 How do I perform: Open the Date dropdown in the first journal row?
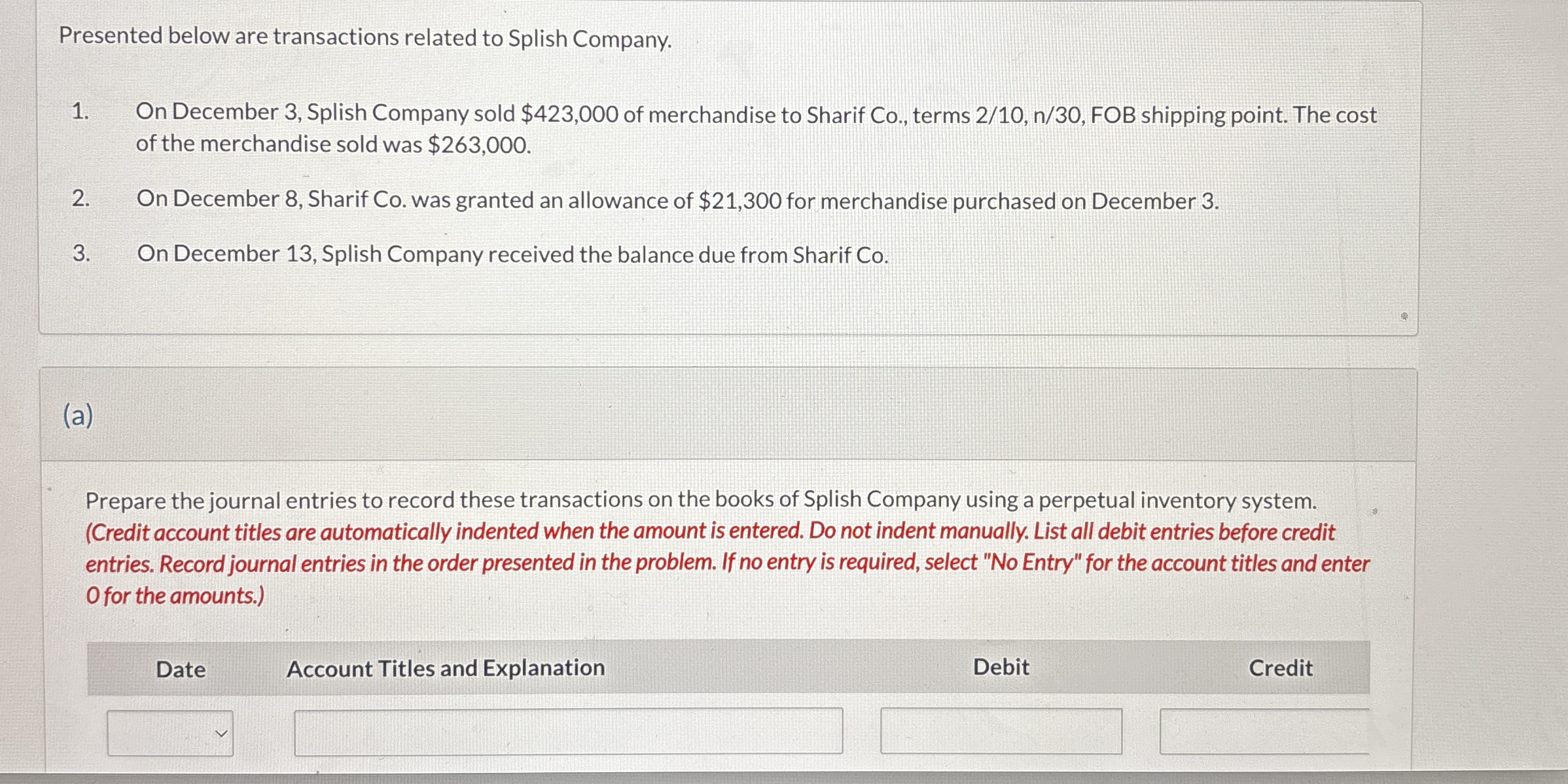170,733
